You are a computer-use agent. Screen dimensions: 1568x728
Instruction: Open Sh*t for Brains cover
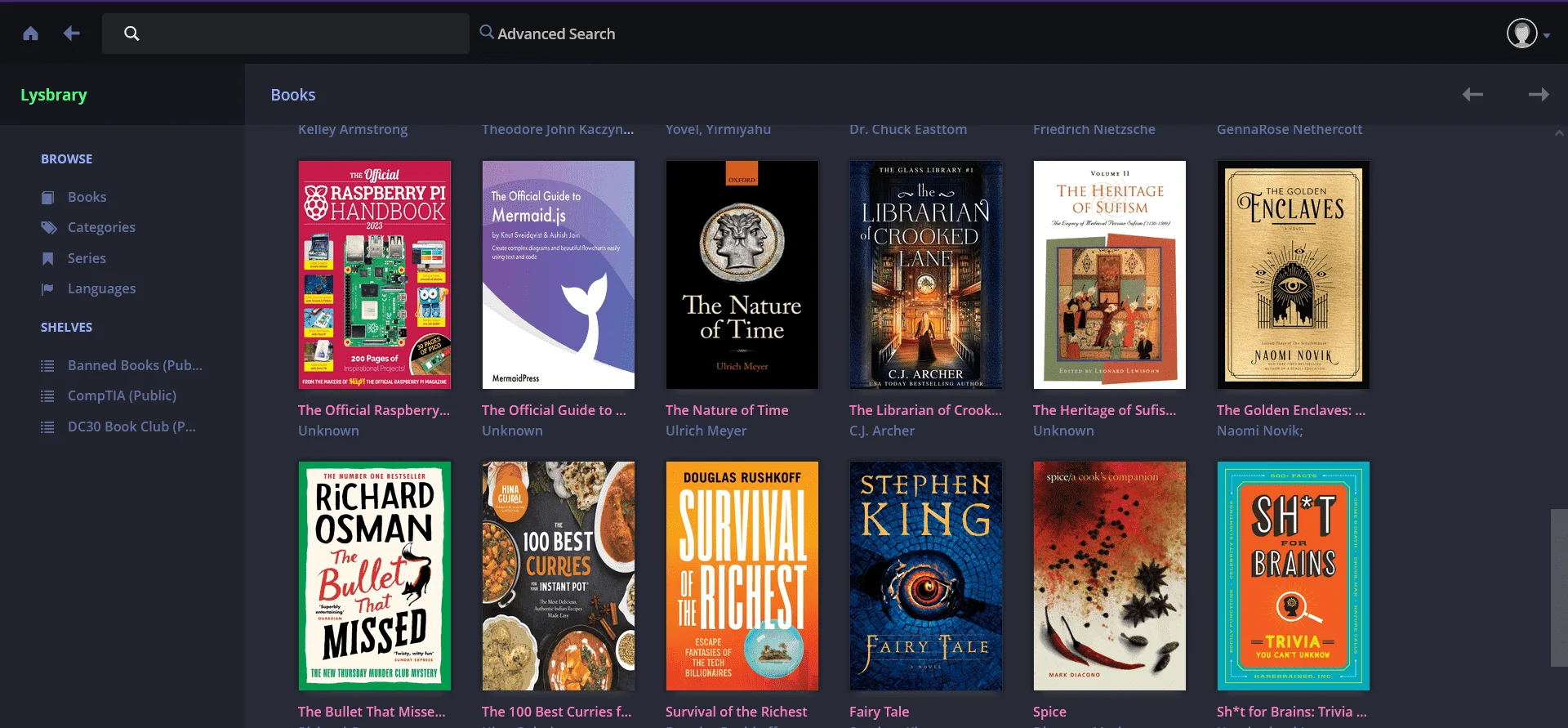click(1294, 576)
